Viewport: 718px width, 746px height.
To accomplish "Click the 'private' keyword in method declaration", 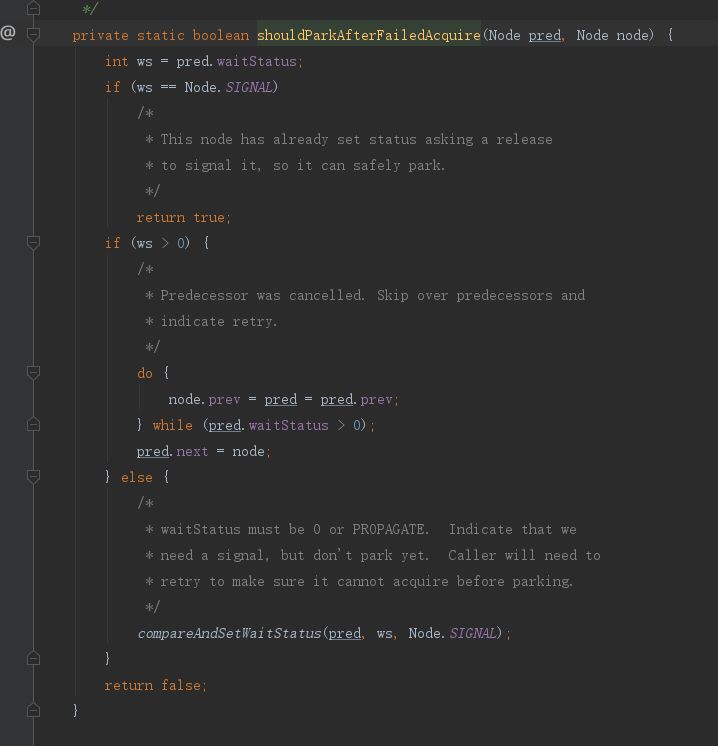I will [x=100, y=35].
